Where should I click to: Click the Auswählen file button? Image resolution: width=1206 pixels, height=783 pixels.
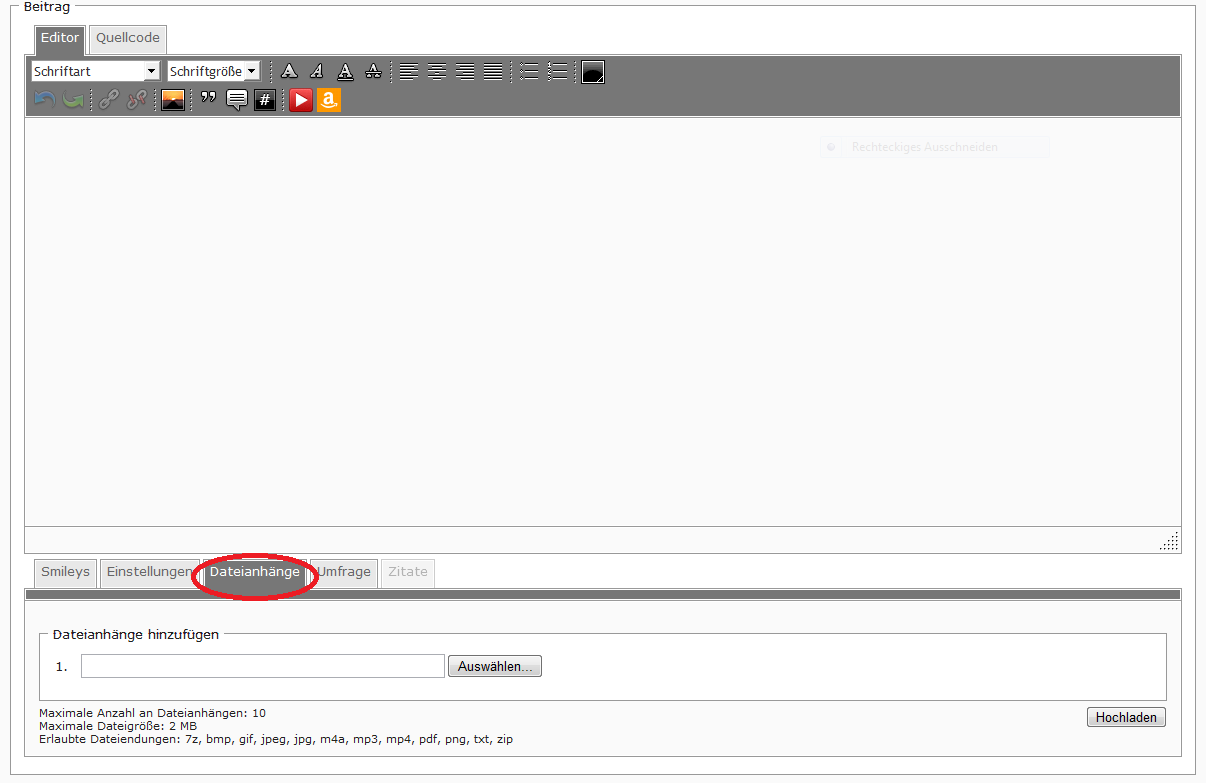click(495, 666)
